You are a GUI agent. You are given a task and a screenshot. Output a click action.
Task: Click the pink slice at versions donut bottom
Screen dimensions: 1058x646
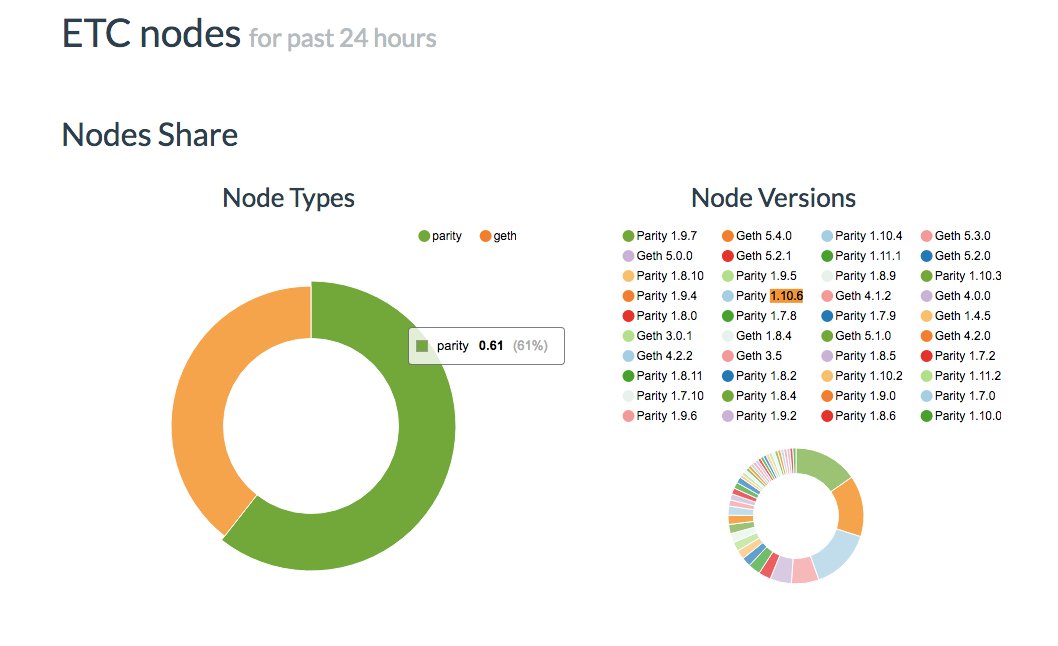[x=804, y=570]
